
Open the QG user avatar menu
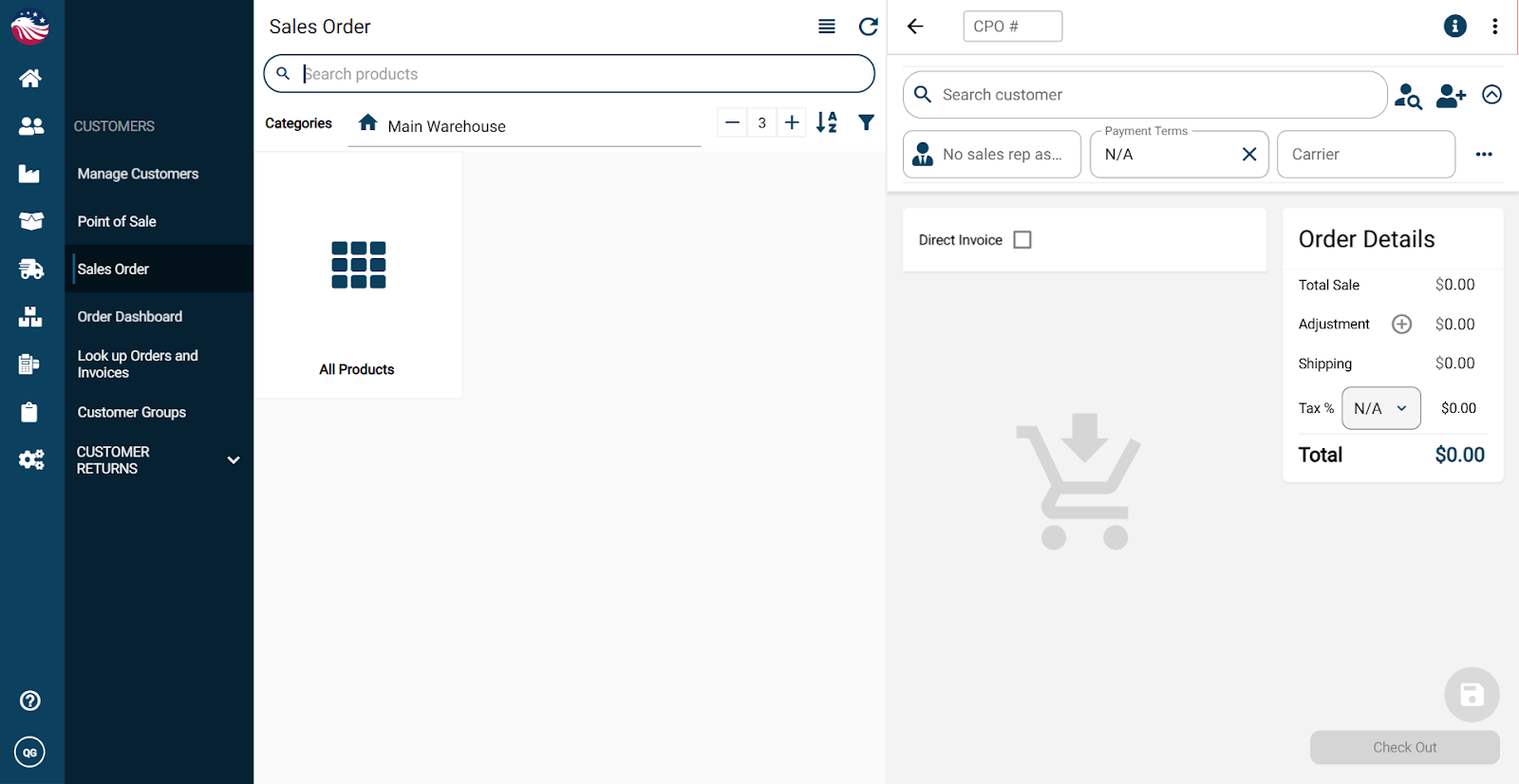(30, 753)
